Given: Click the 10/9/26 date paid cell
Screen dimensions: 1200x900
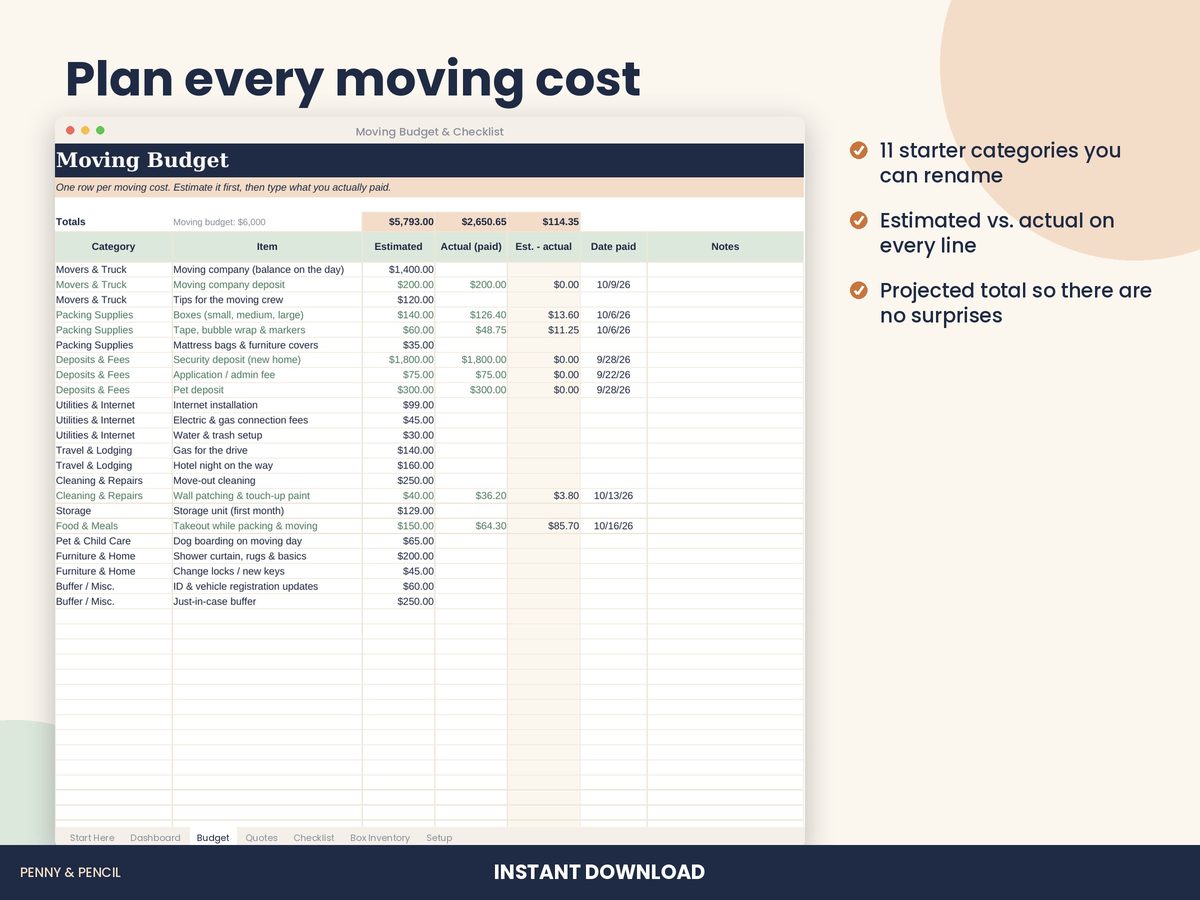Looking at the screenshot, I should (614, 285).
